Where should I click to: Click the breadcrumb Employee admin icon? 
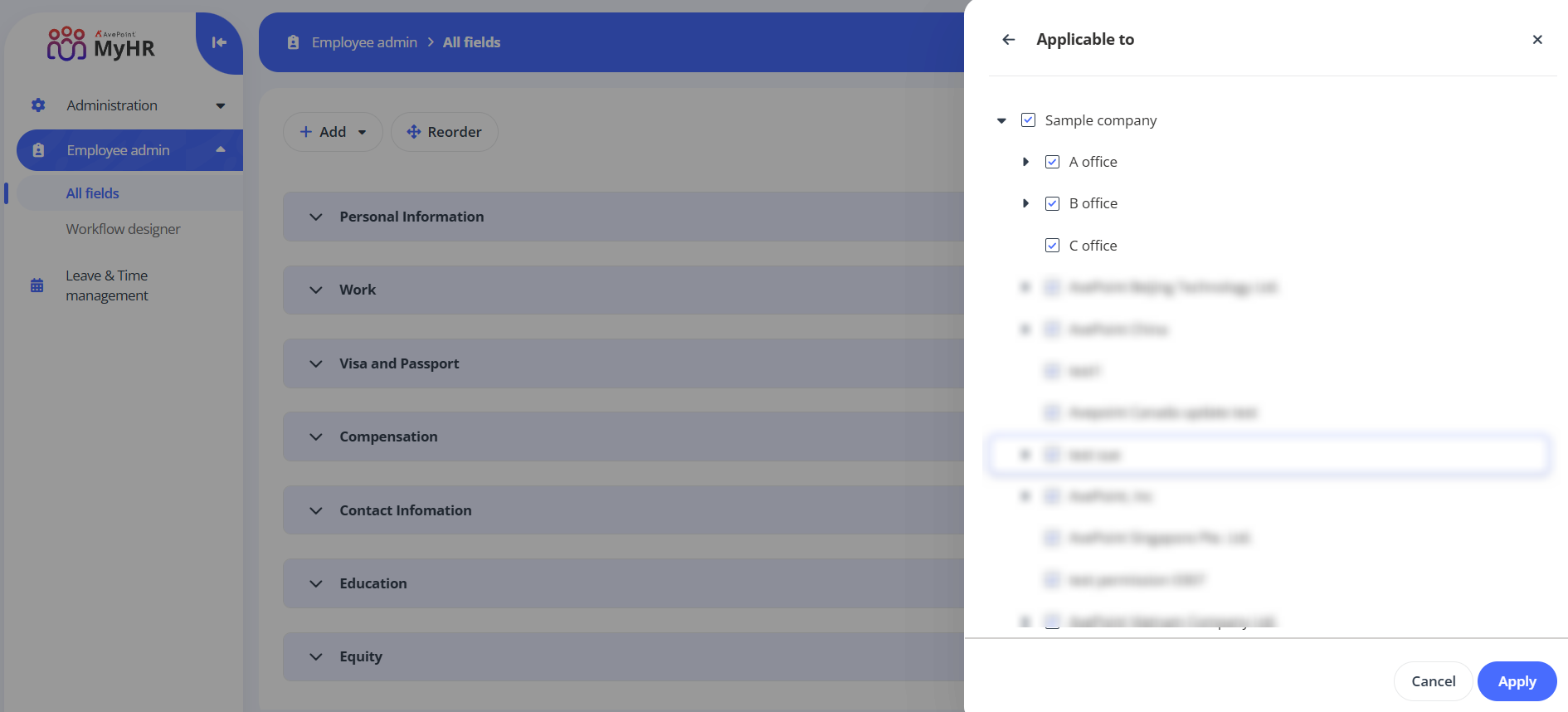(x=293, y=42)
